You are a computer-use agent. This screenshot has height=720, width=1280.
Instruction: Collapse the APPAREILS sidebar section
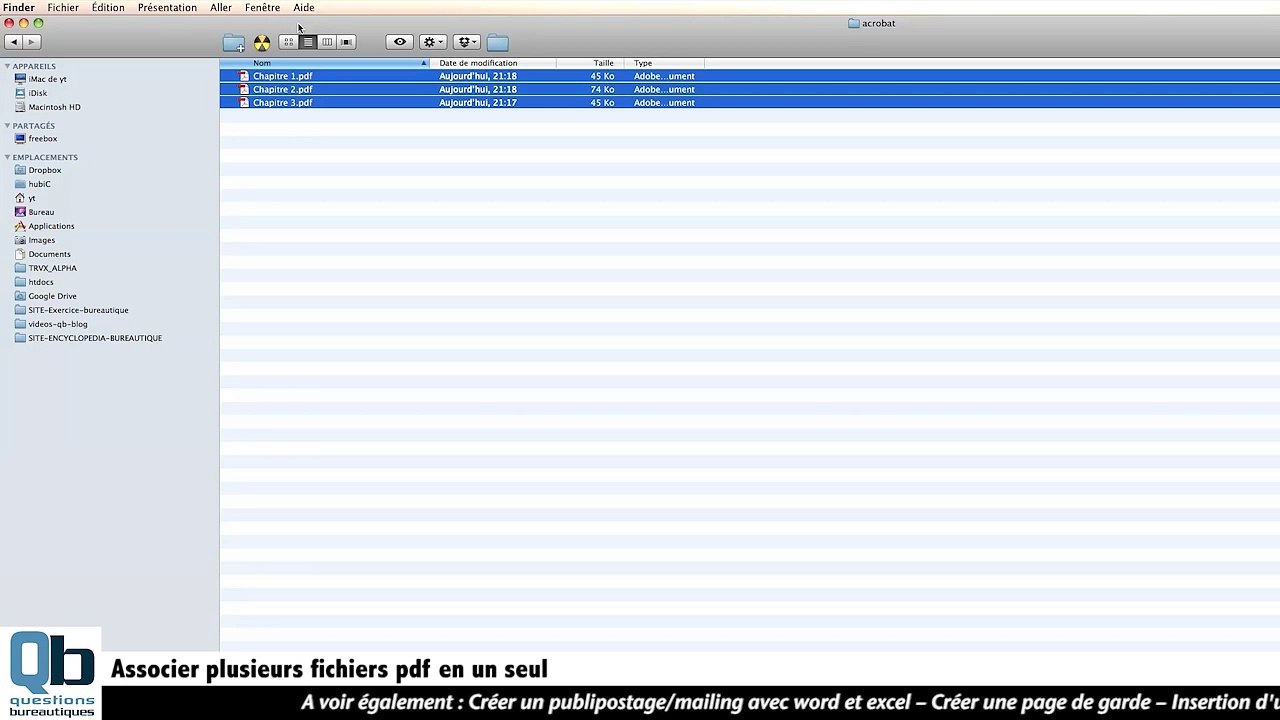[x=8, y=66]
